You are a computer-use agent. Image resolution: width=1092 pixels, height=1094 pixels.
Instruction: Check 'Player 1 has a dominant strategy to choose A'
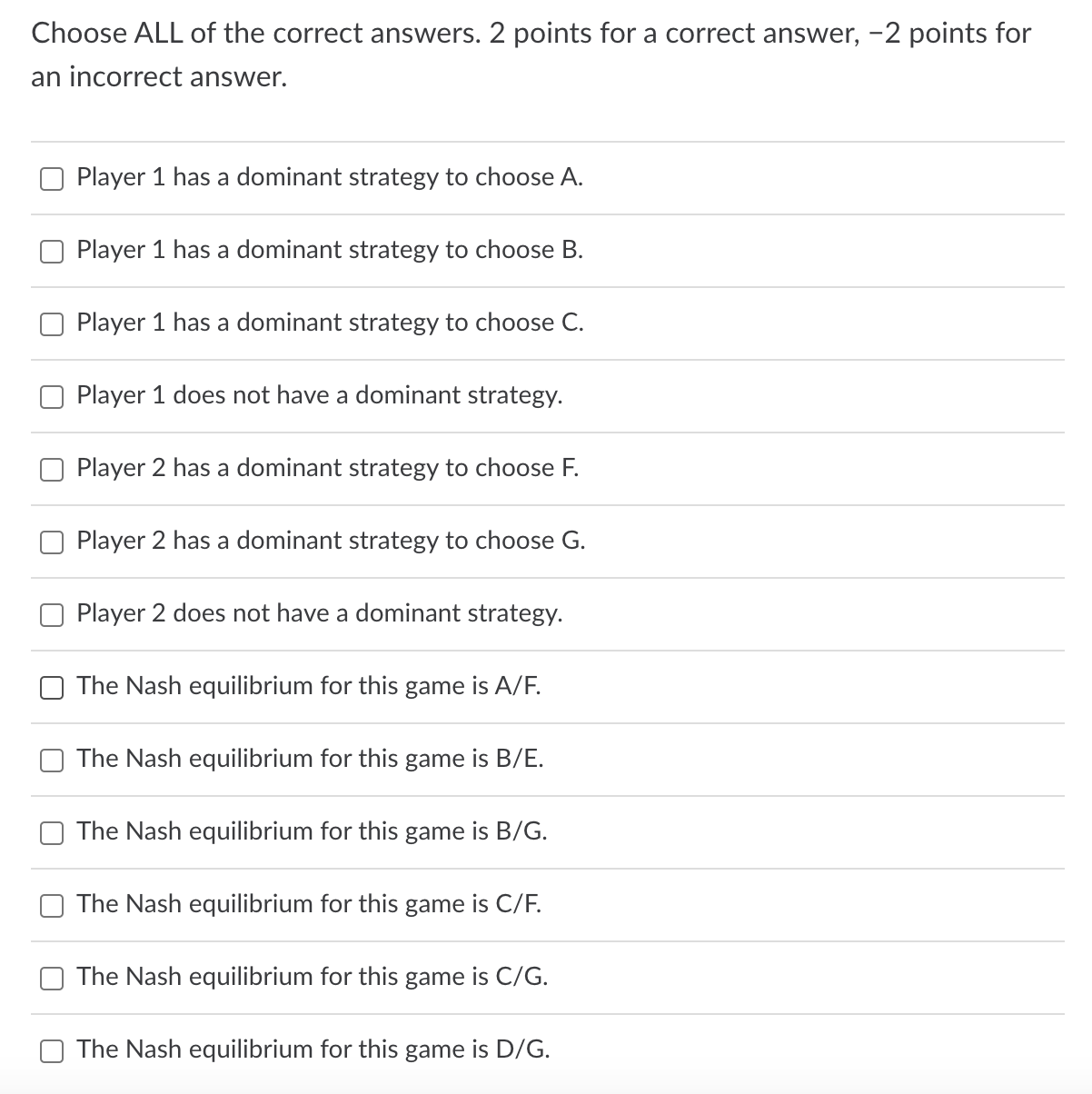(x=52, y=179)
